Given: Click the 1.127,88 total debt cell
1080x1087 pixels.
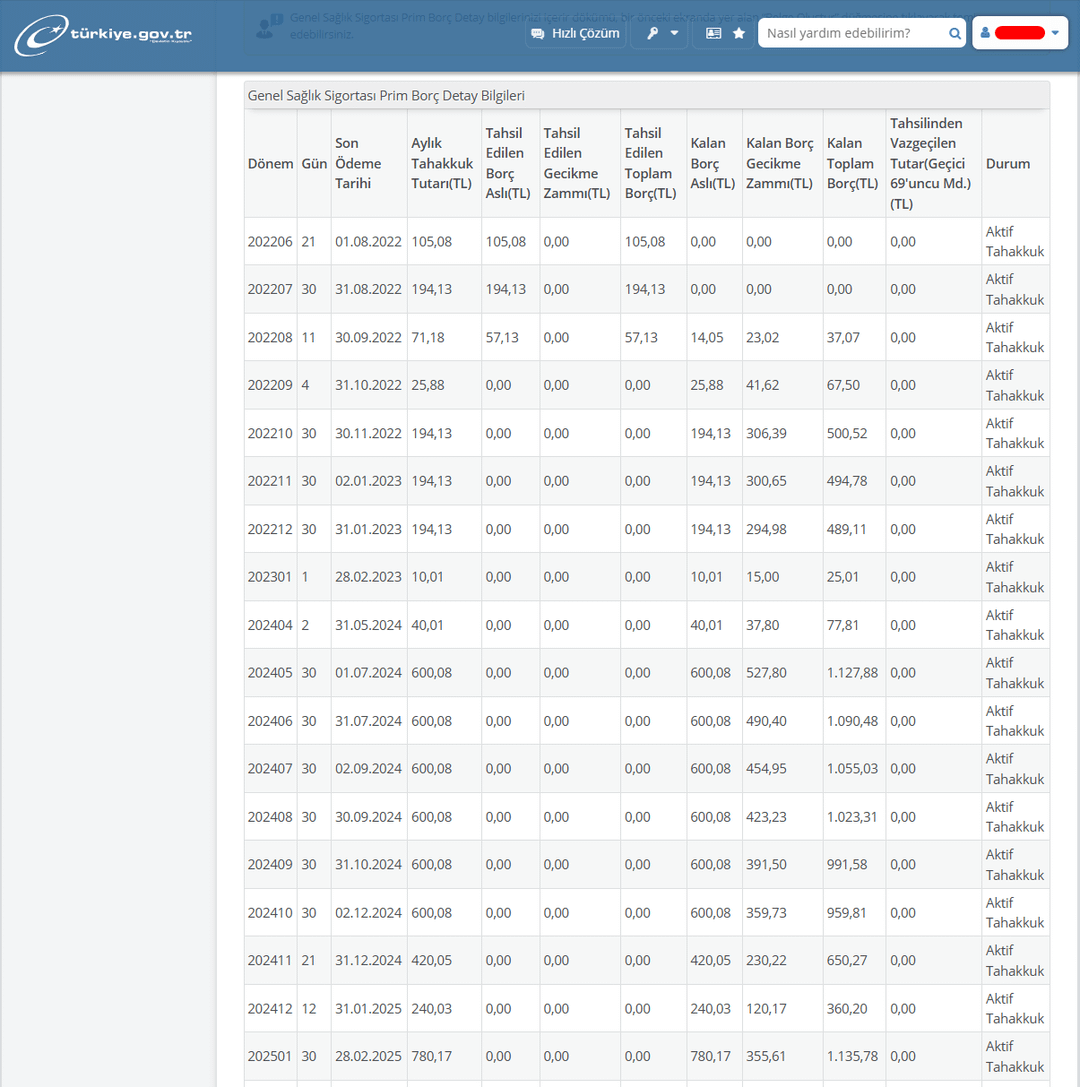Looking at the screenshot, I should tap(852, 673).
